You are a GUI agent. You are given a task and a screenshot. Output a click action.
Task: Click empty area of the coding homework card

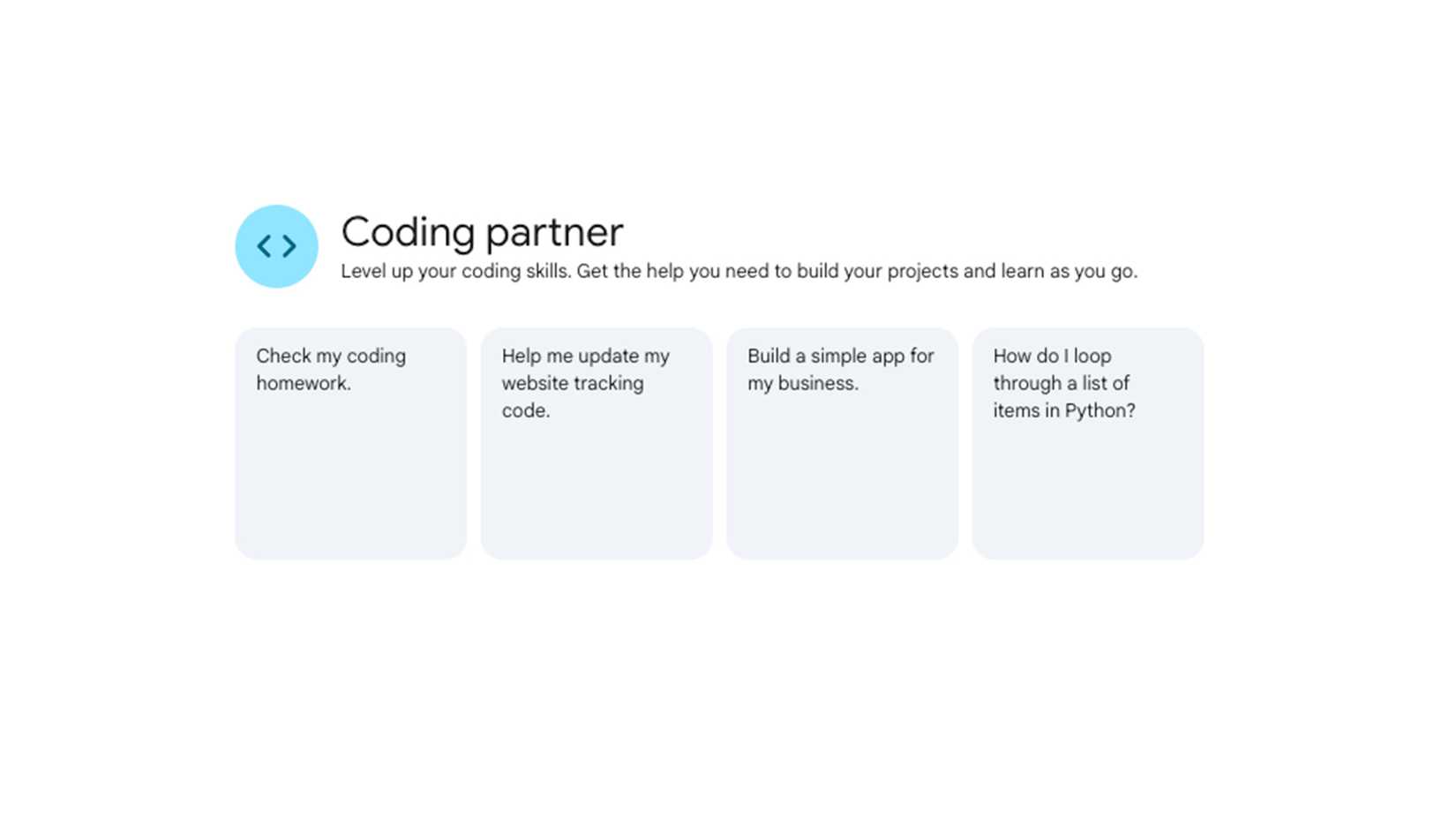[350, 485]
